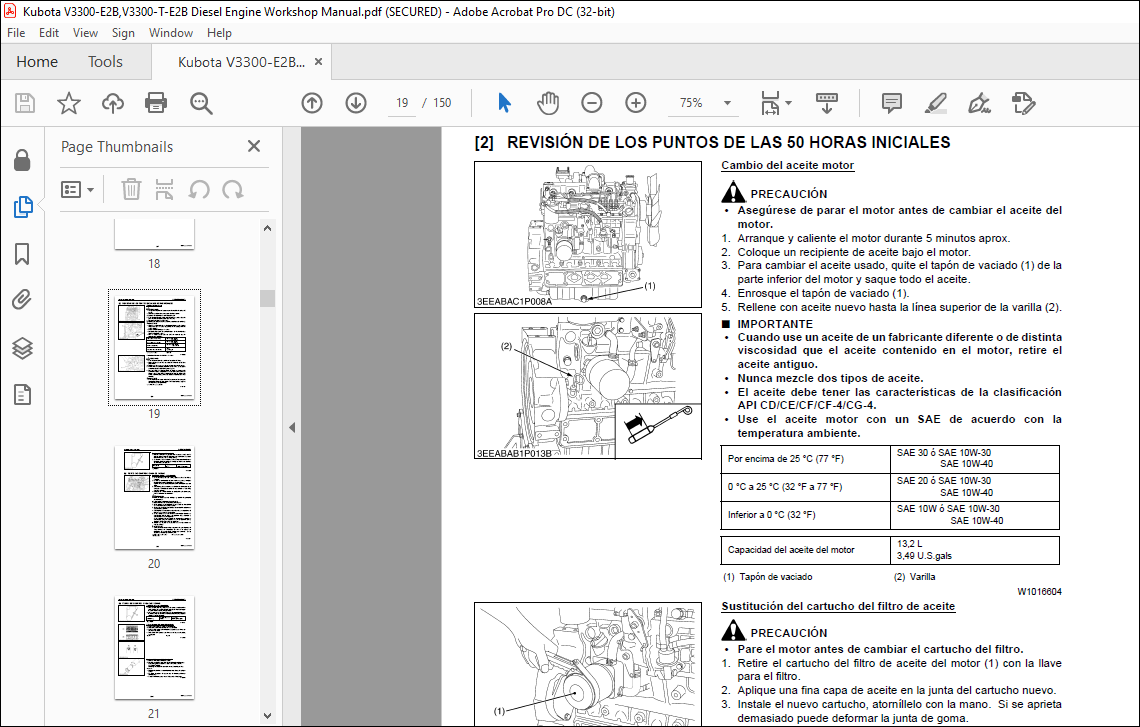Toggle Page Thumbnails sidebar icon

[x=23, y=207]
